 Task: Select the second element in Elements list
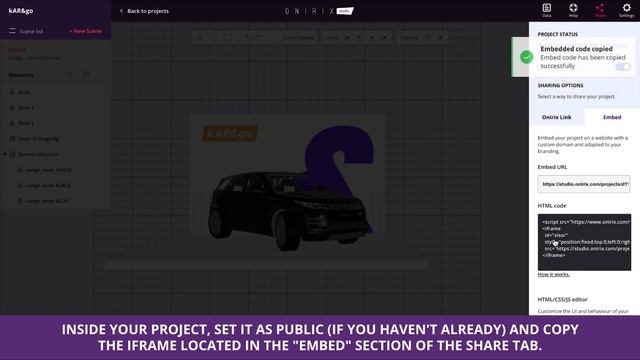(x=26, y=108)
